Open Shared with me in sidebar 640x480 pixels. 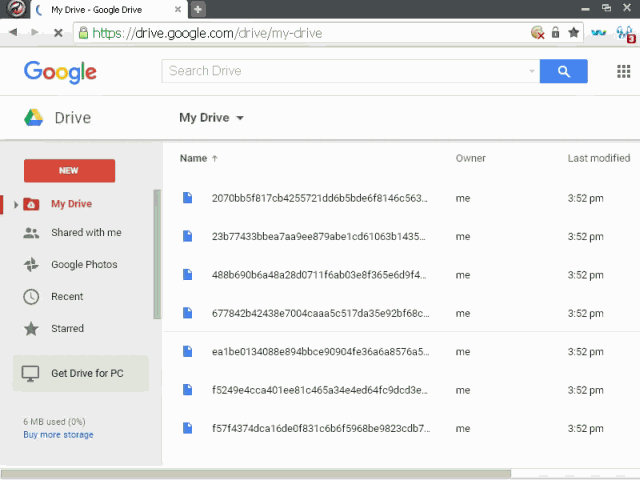[x=72, y=233]
